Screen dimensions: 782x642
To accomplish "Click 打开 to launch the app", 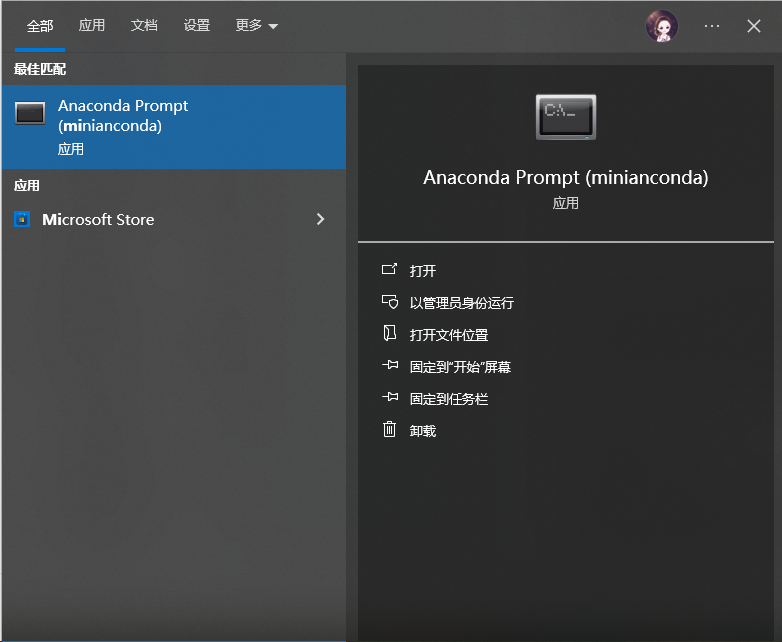I will point(422,271).
